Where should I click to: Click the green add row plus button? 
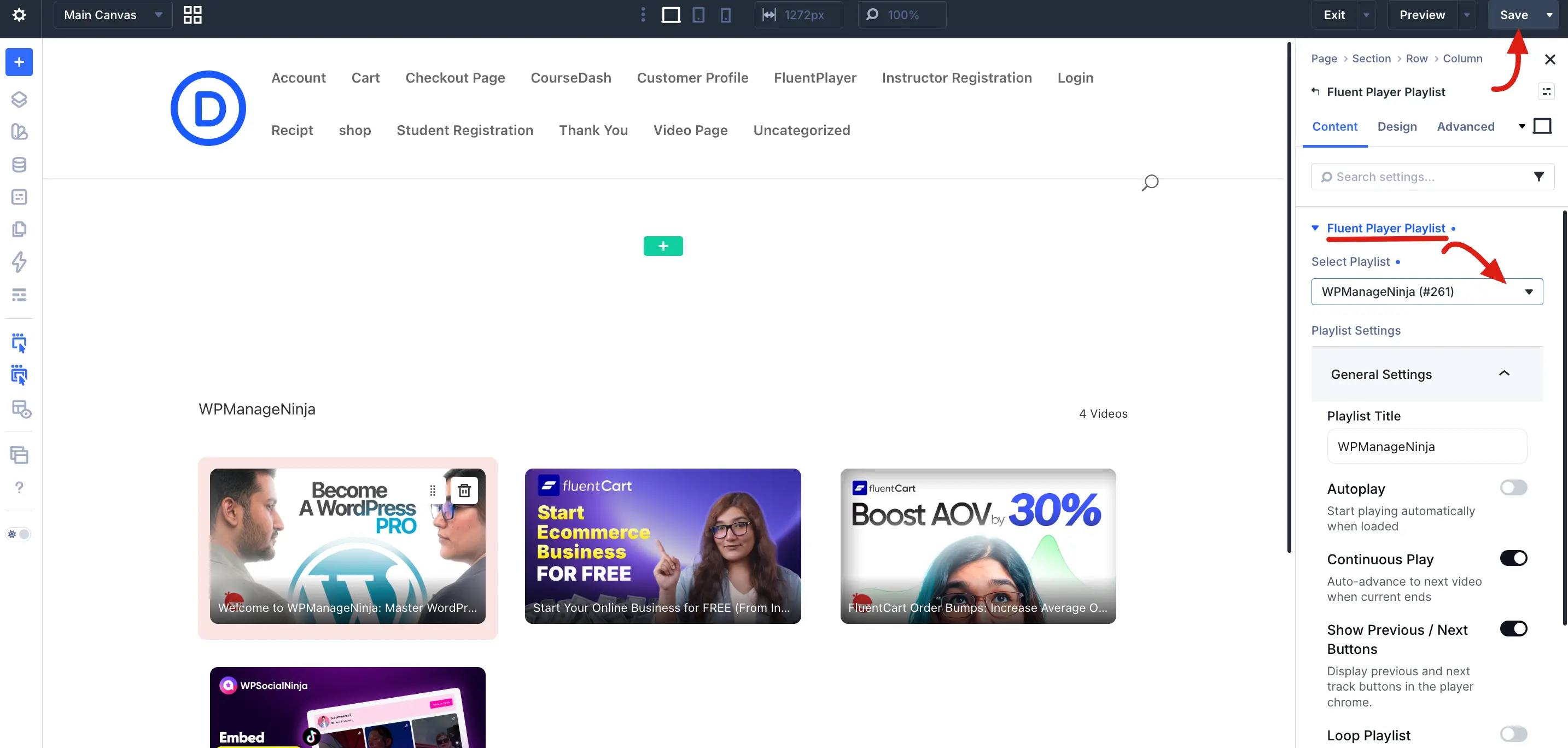coord(663,246)
